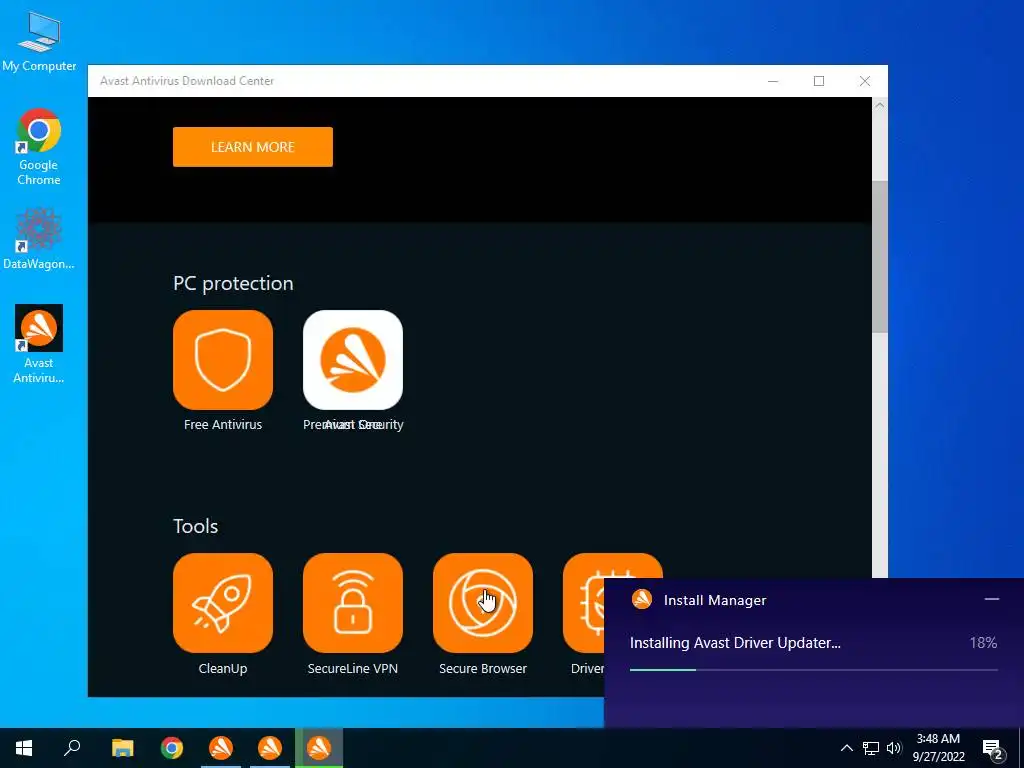Click the Download Center vertical scrollbar thumb

880,257
